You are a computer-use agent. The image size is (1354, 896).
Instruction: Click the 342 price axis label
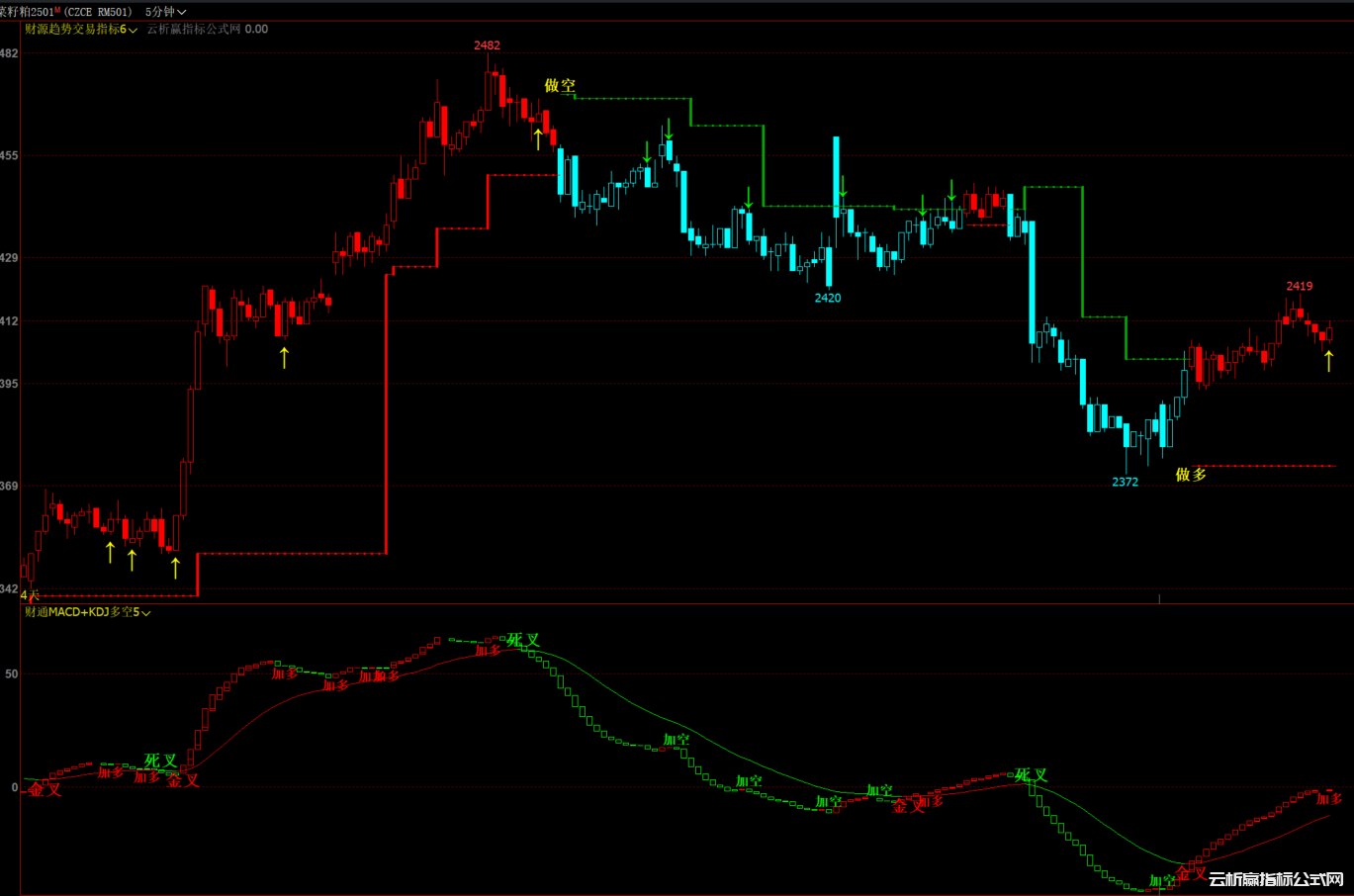(x=9, y=589)
